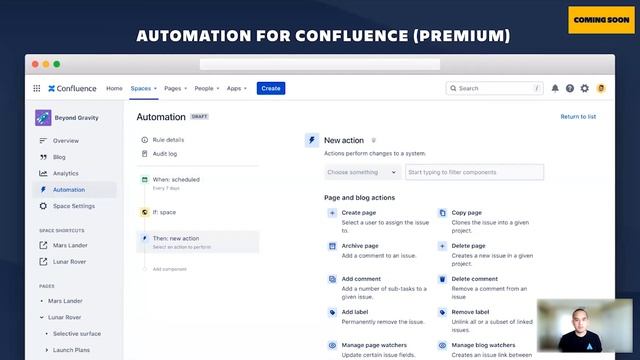Click the Remove label tag icon
Viewport: 640px width, 360px height.
442,312
